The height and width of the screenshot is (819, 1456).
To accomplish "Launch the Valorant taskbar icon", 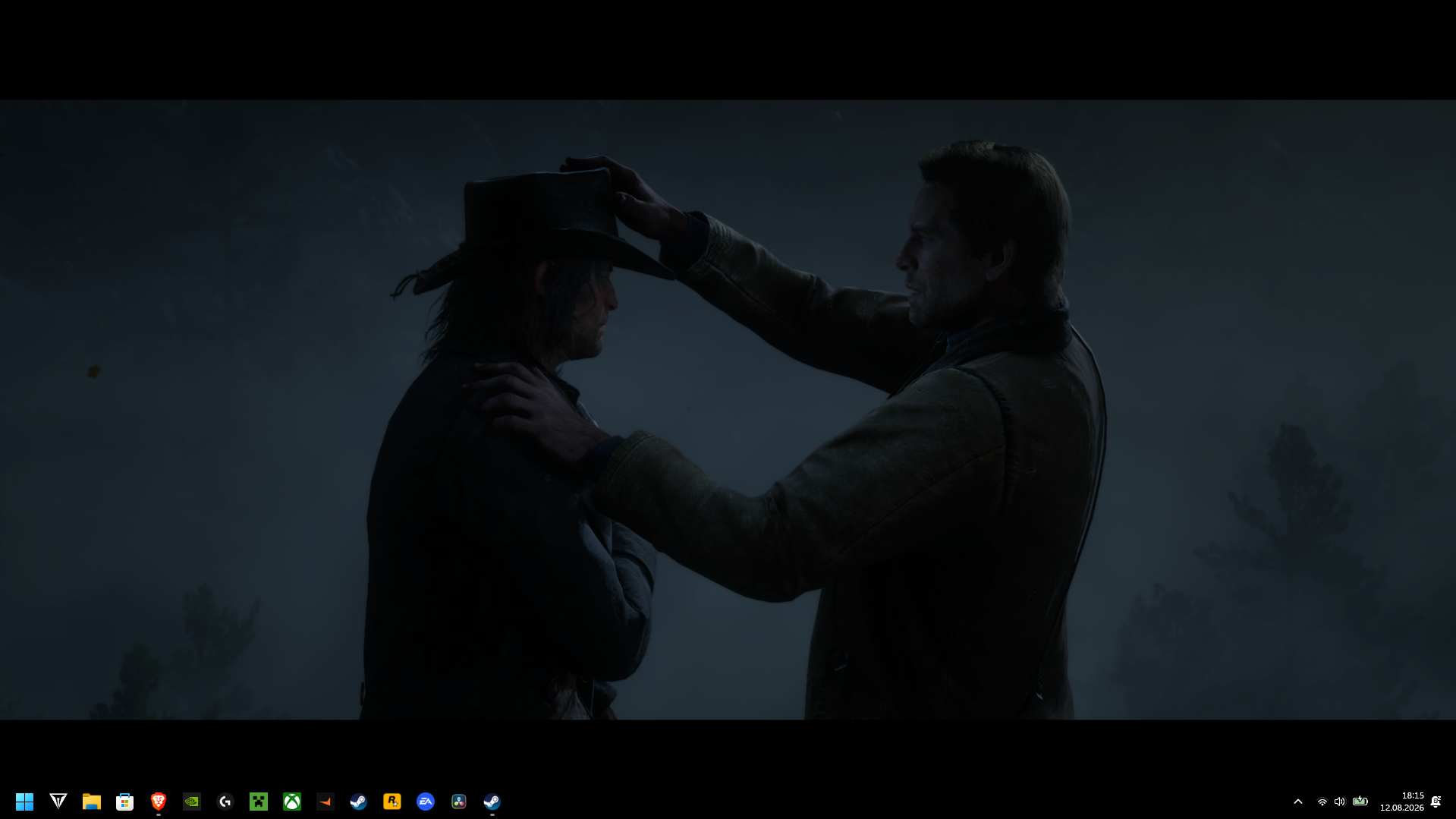I will [x=58, y=802].
